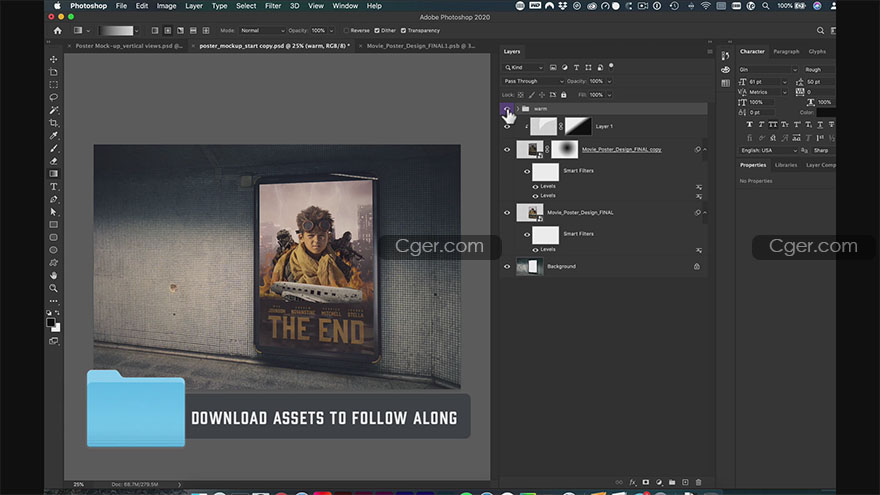This screenshot has height=495, width=880.
Task: Switch to Movie_Poster_Design_FINAL1.psb tab
Action: pyautogui.click(x=420, y=46)
